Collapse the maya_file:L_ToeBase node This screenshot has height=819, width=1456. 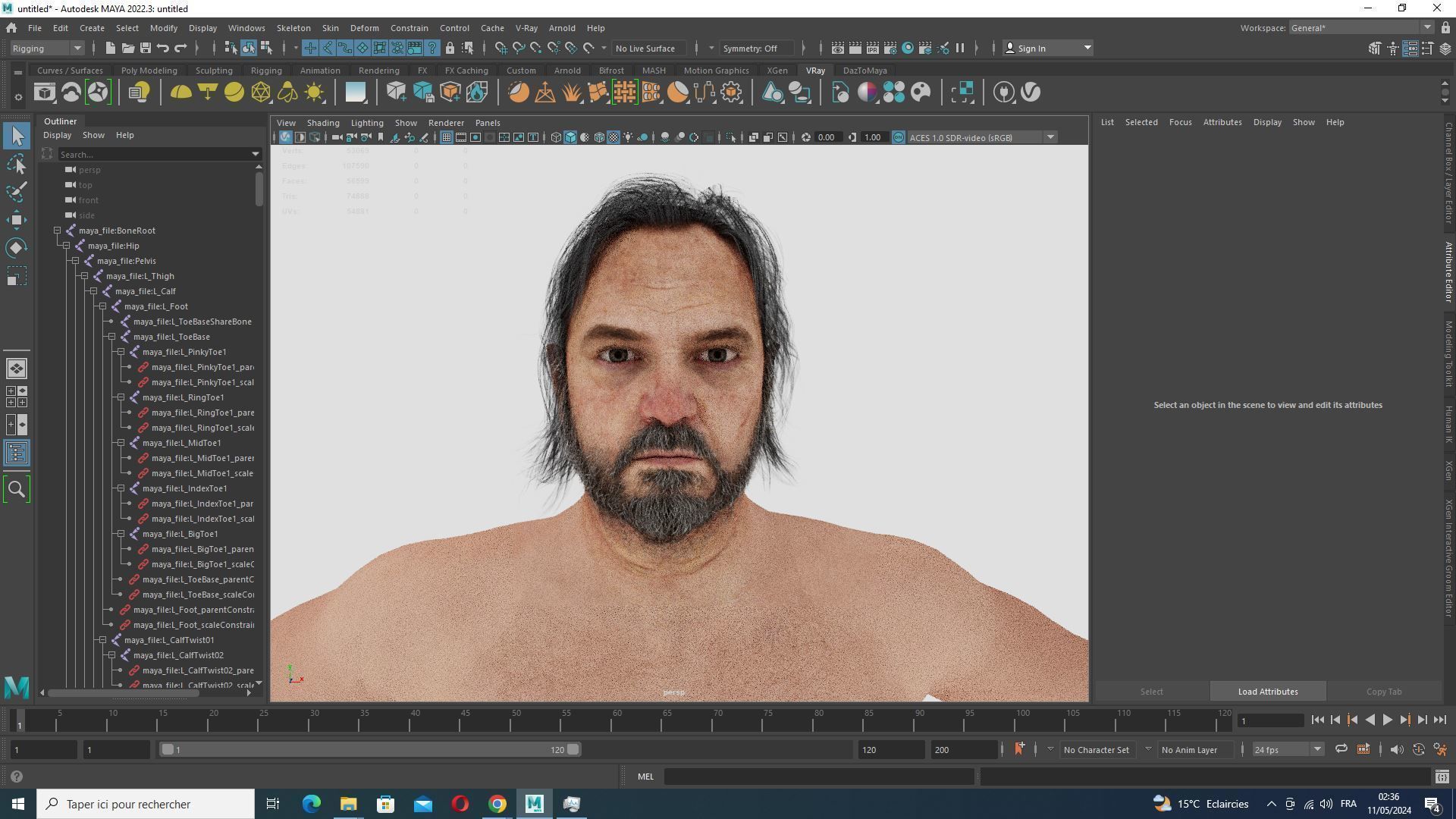[x=111, y=337]
